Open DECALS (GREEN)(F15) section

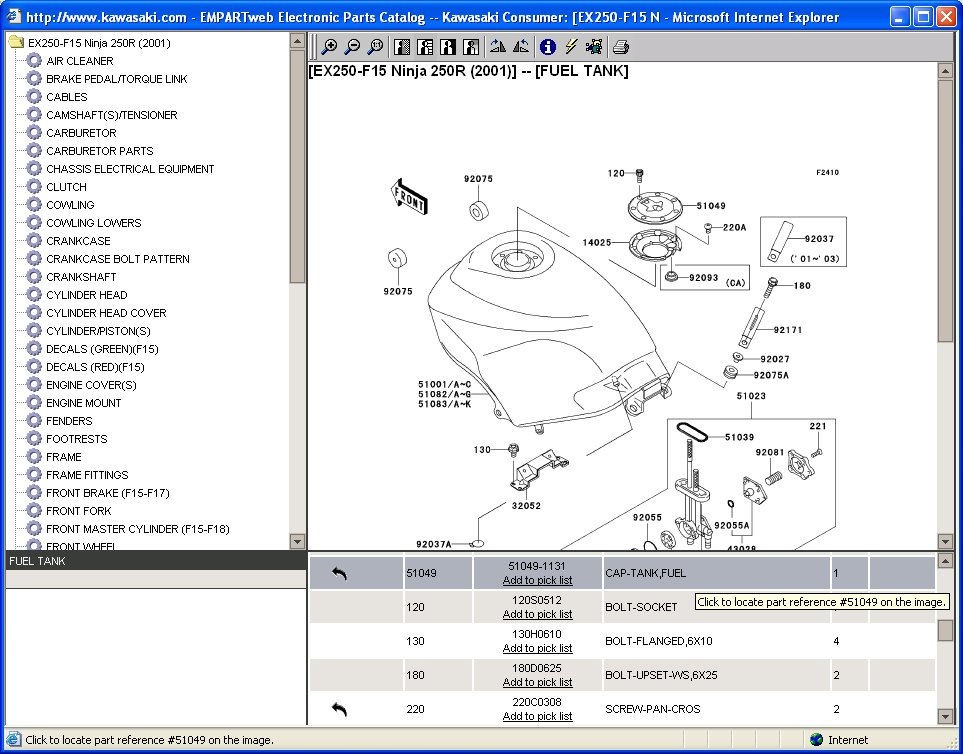pyautogui.click(x=103, y=349)
